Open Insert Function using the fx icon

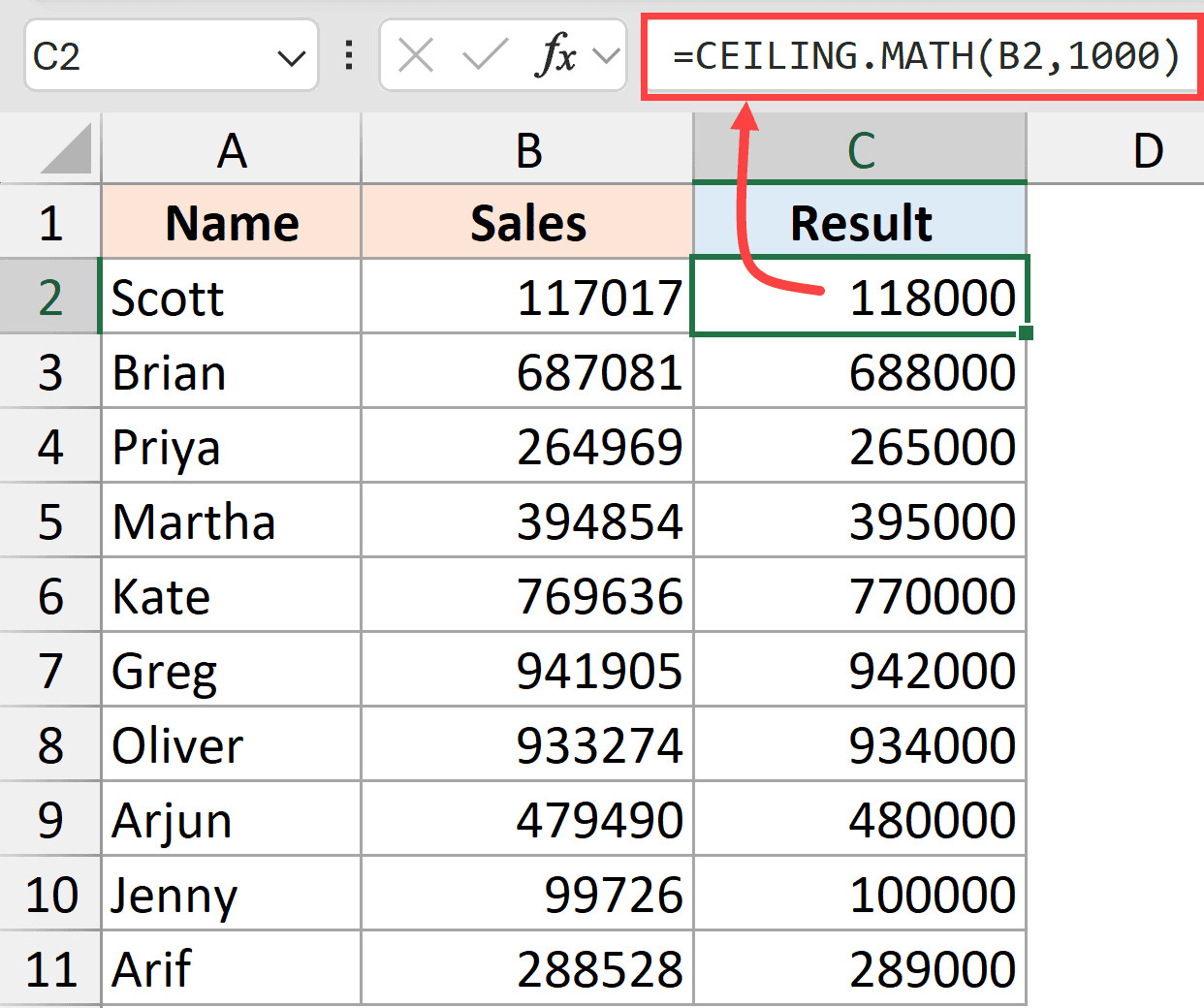coord(556,55)
